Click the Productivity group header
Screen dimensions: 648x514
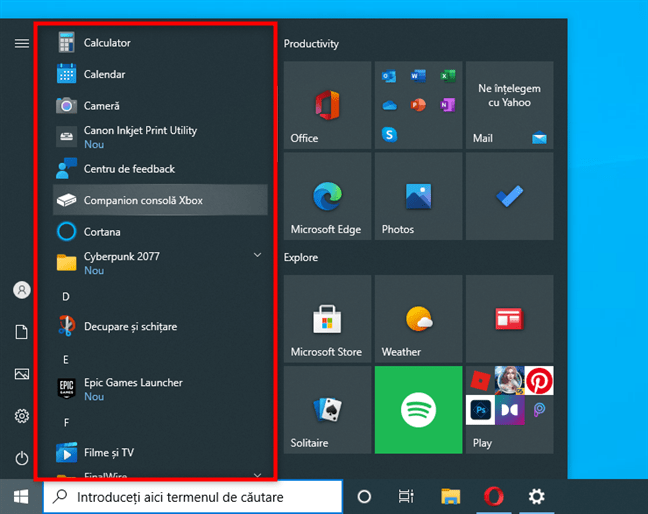pyautogui.click(x=311, y=44)
